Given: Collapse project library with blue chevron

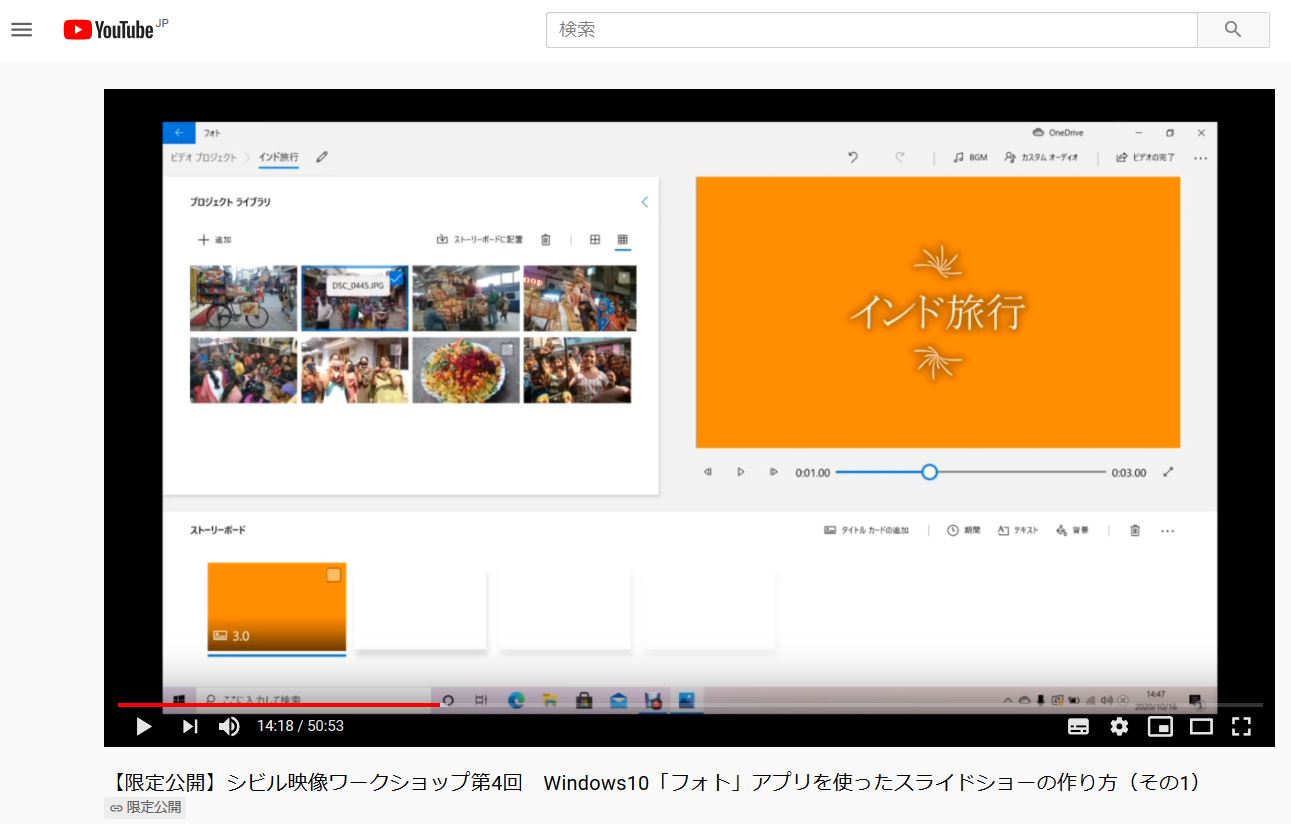Looking at the screenshot, I should tap(644, 202).
